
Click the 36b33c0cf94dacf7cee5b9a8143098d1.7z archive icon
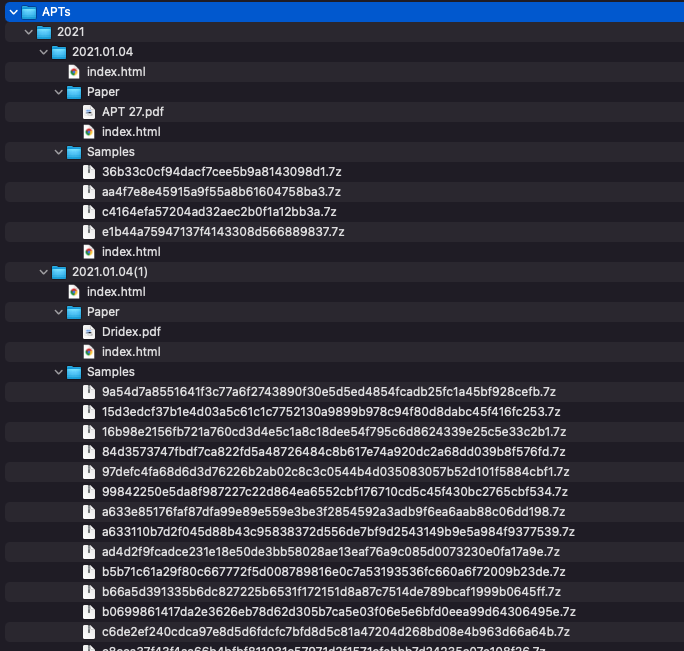coord(89,172)
